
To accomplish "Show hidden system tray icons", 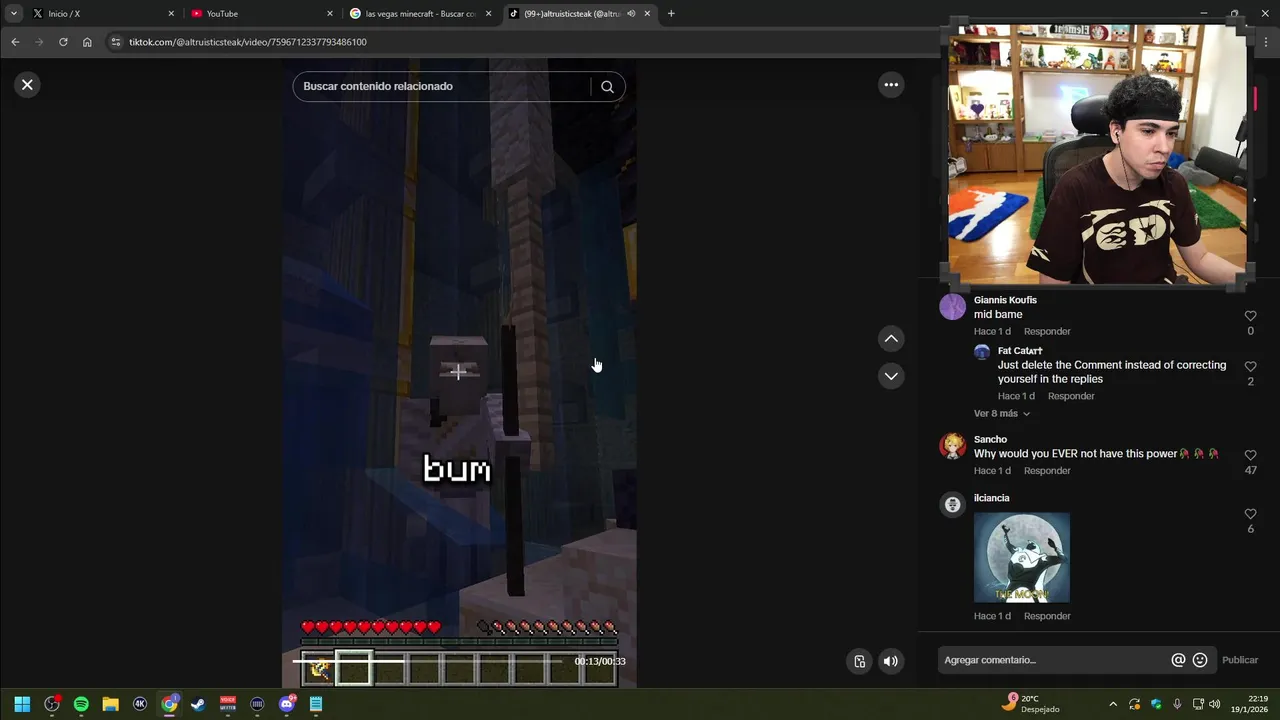I will click(1113, 704).
